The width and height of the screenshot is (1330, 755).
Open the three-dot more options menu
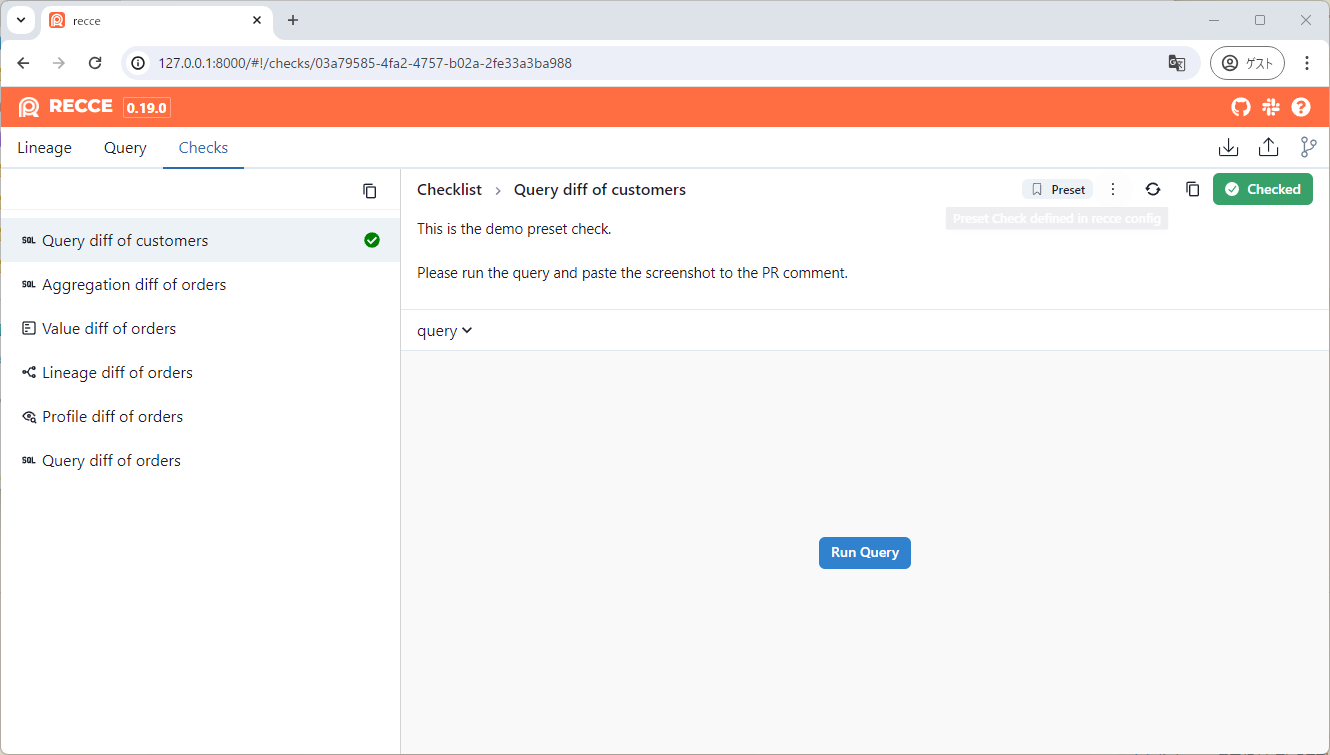click(x=1113, y=189)
